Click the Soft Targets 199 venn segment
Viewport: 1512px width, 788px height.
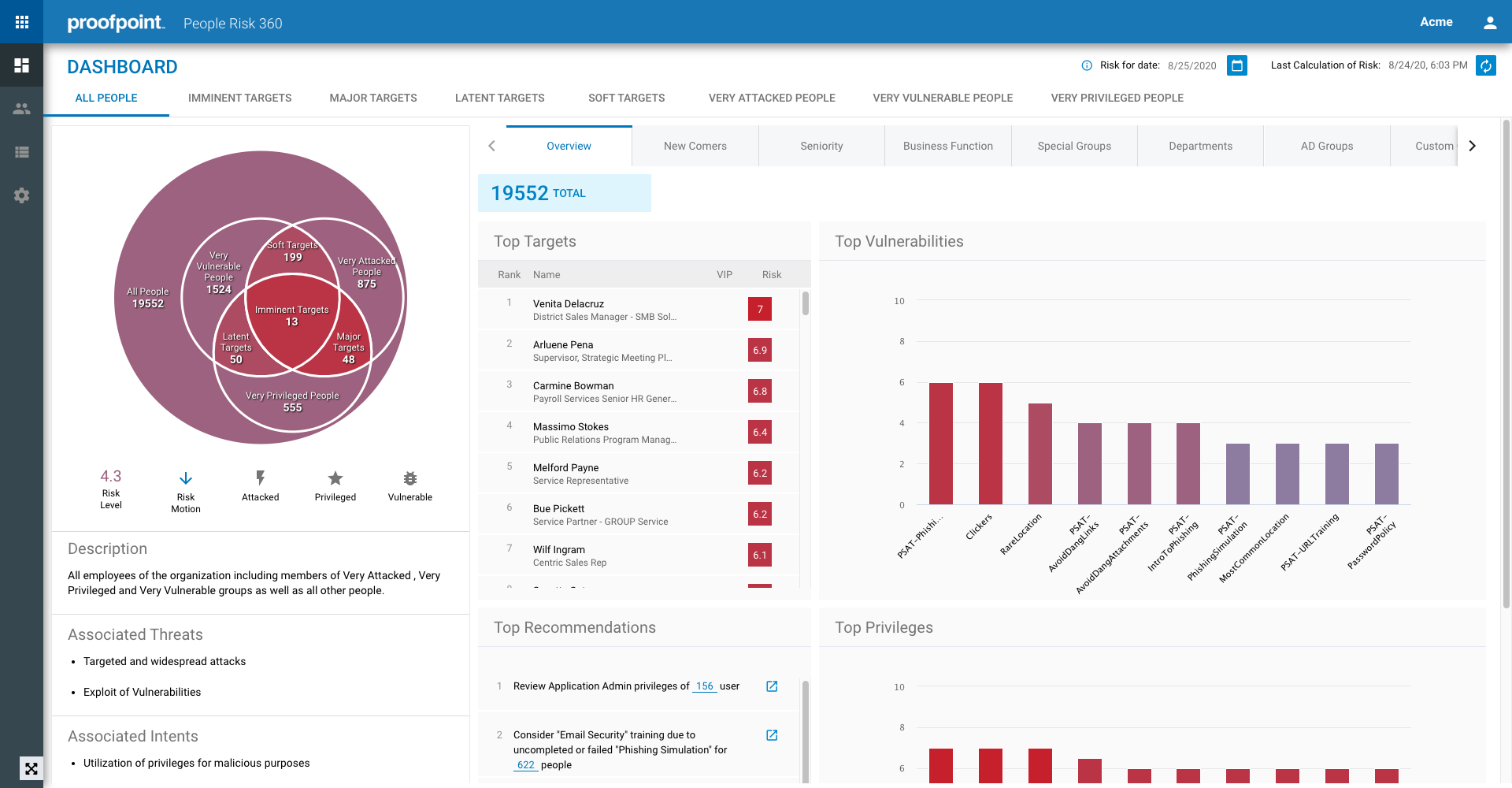tap(292, 251)
